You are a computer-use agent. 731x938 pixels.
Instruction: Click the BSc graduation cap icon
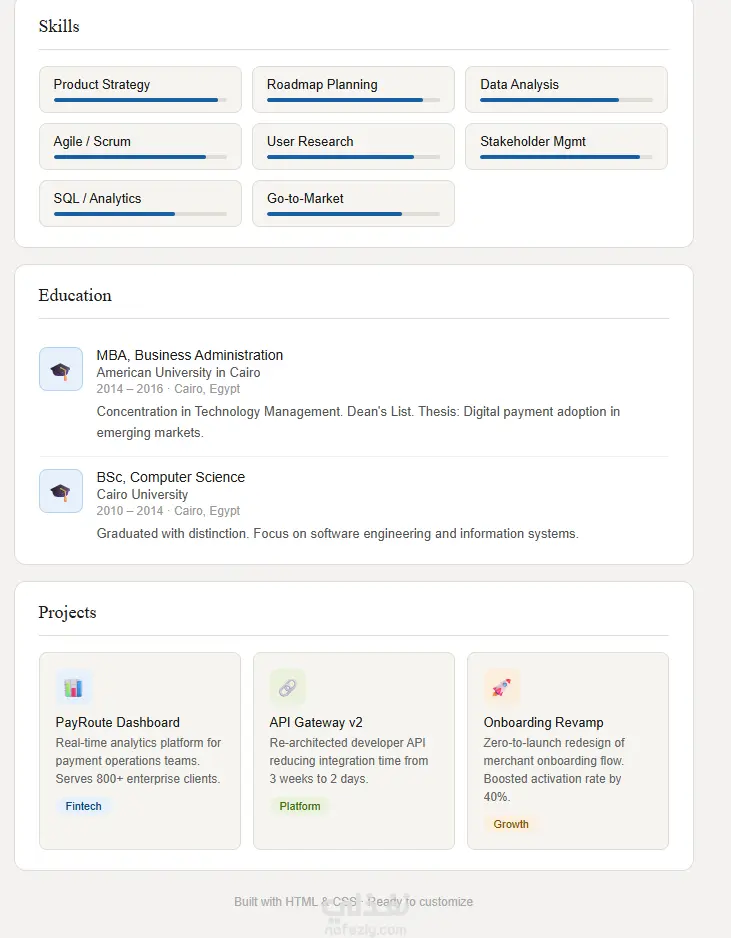(61, 491)
